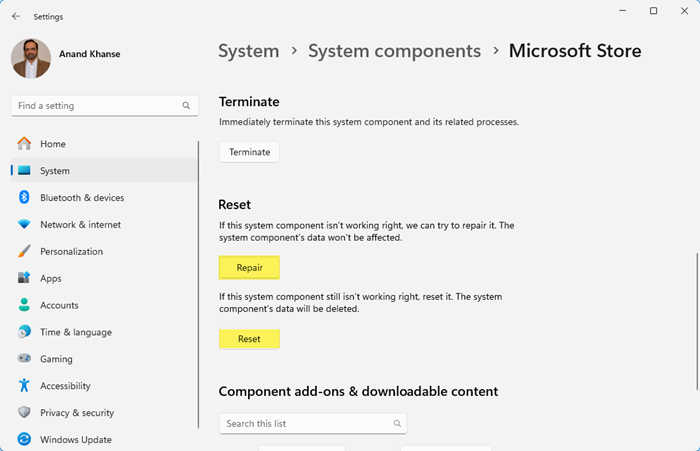Click the Find a setting search box
Image resolution: width=700 pixels, height=451 pixels.
coord(98,105)
